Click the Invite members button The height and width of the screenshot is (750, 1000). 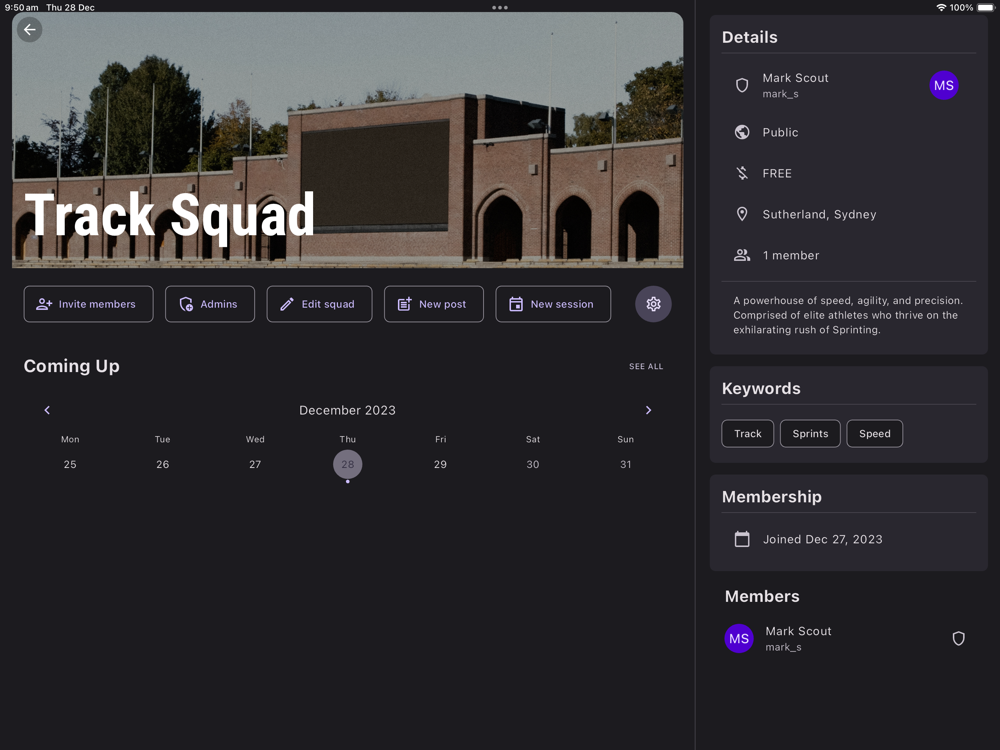coord(89,304)
